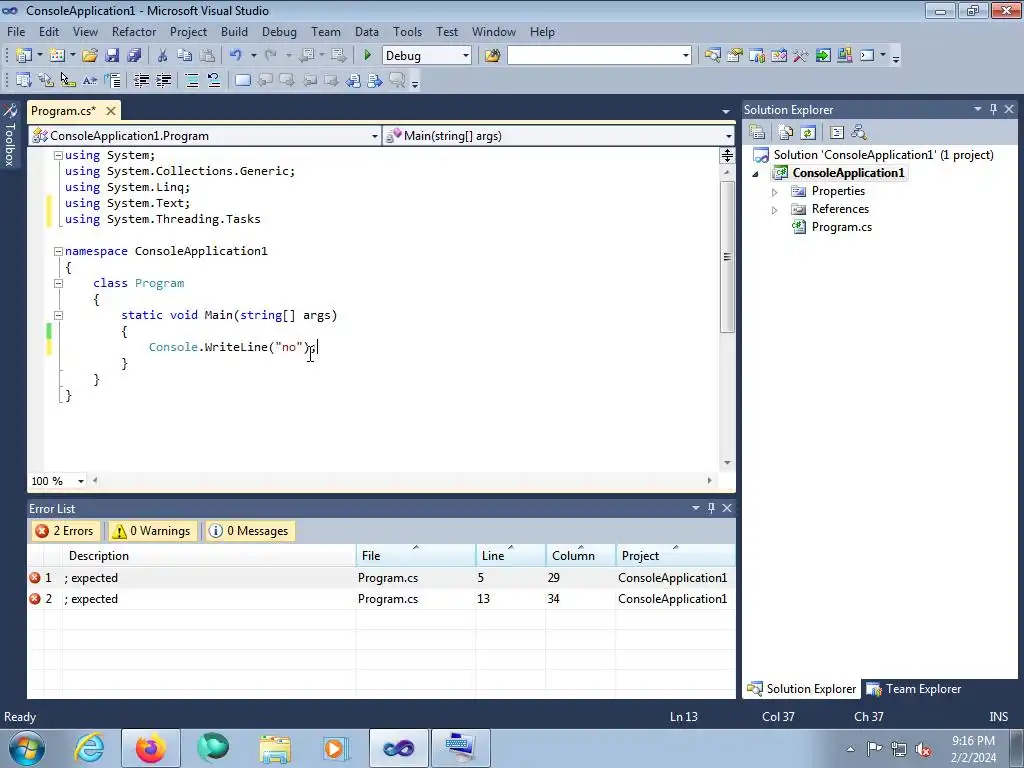Open the Debug menu
This screenshot has width=1024, height=768.
tap(279, 31)
